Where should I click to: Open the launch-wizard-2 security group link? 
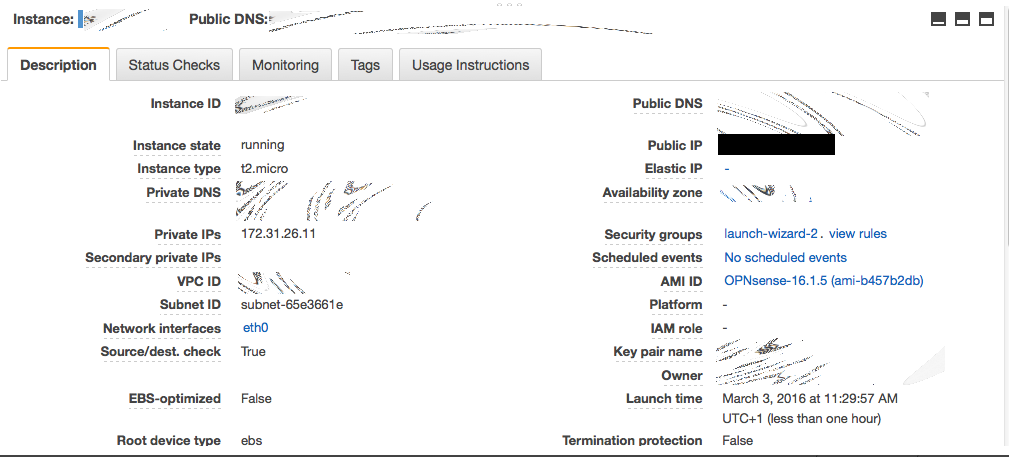[771, 234]
